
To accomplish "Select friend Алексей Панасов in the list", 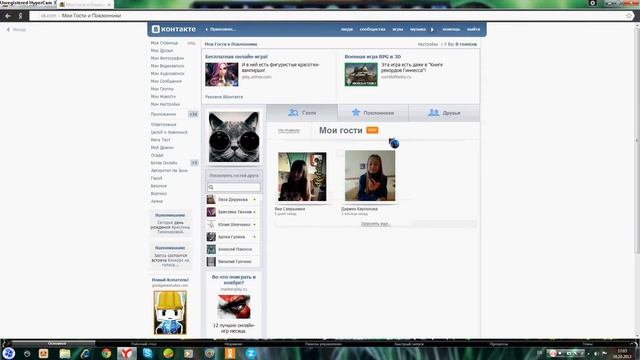I will (233, 249).
